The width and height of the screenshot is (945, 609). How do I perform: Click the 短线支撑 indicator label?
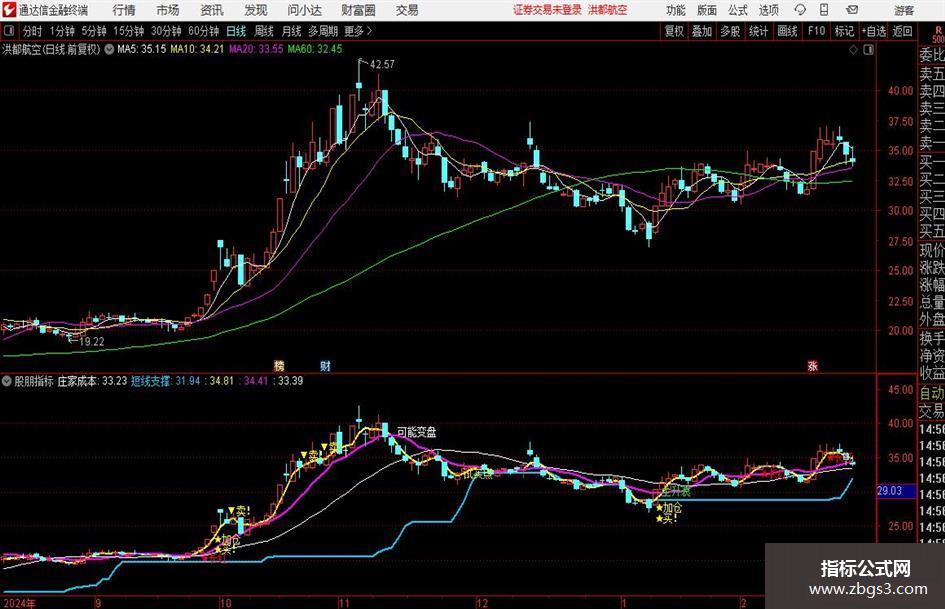(x=151, y=381)
